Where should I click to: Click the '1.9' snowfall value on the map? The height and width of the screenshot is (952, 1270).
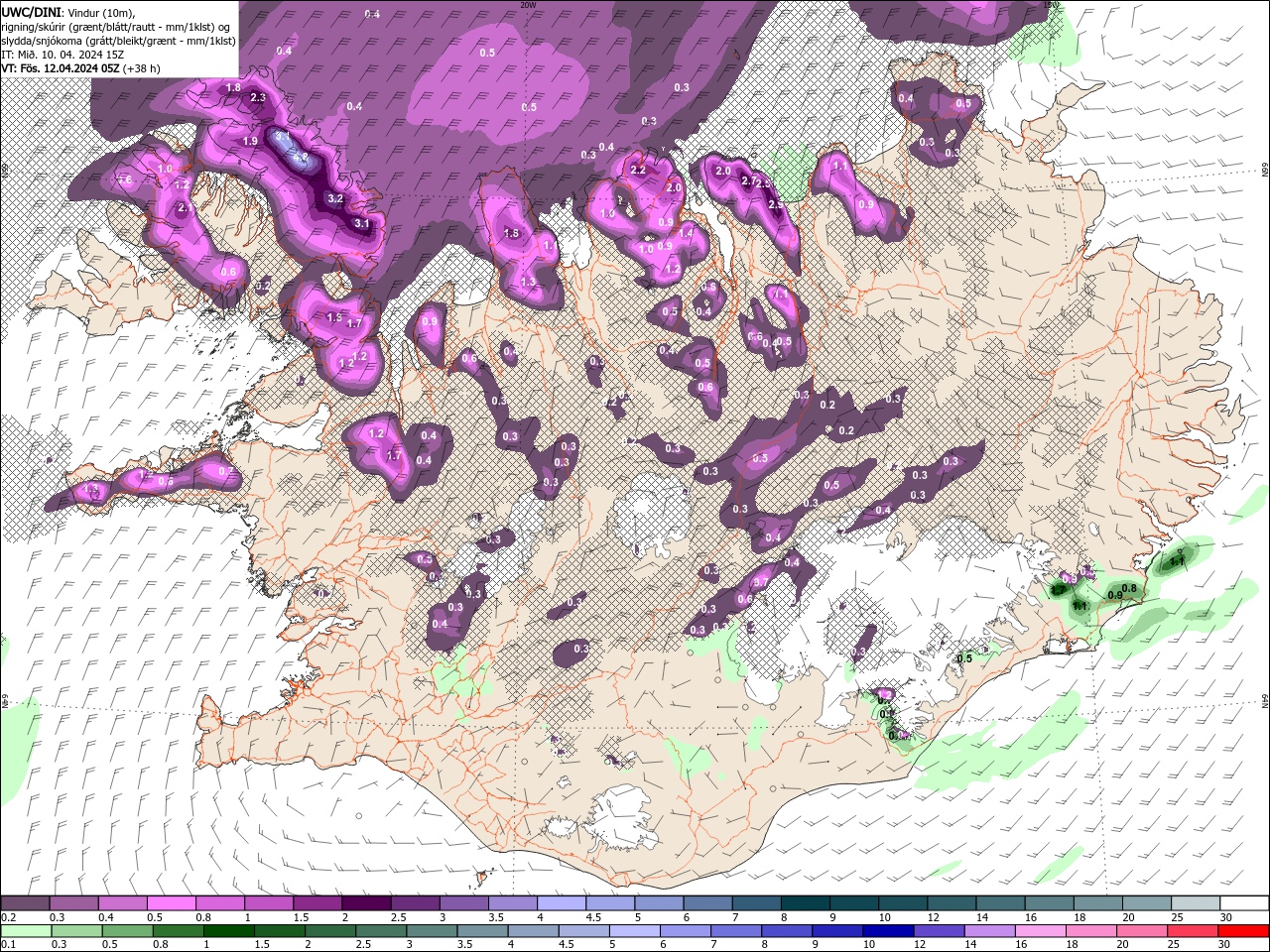tap(250, 141)
